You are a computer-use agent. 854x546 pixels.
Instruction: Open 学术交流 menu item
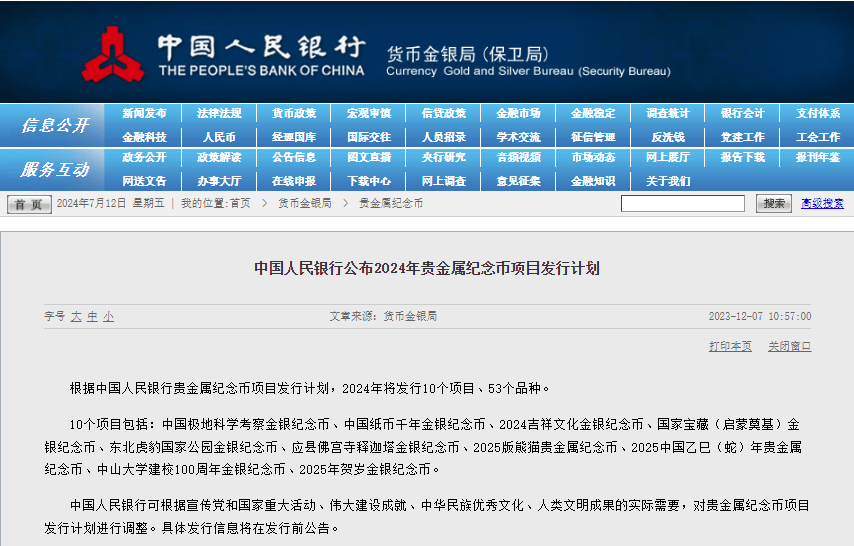click(518, 137)
